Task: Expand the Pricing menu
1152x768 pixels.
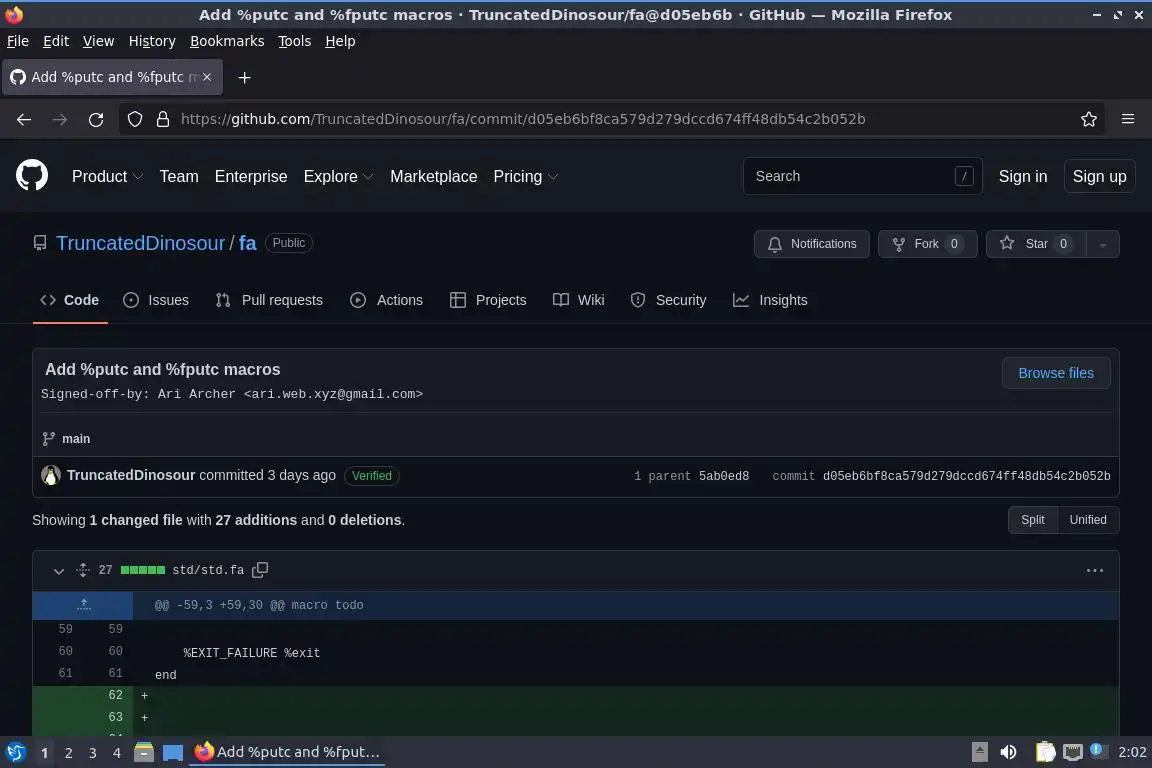Action: coord(526,176)
